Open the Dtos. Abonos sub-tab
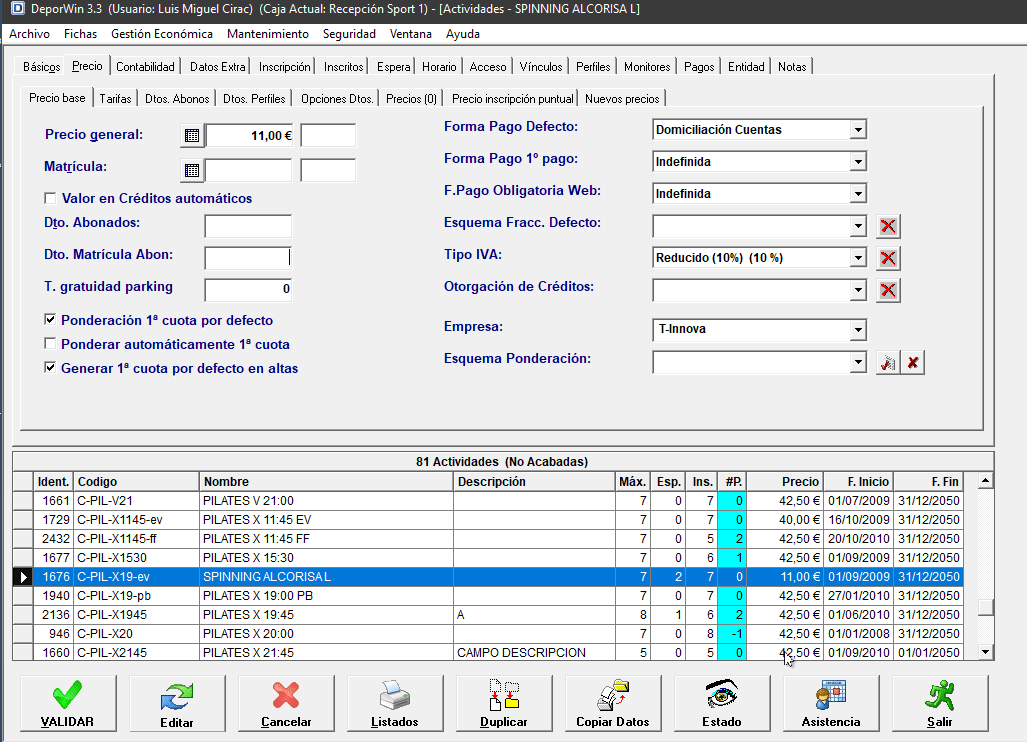 177,99
